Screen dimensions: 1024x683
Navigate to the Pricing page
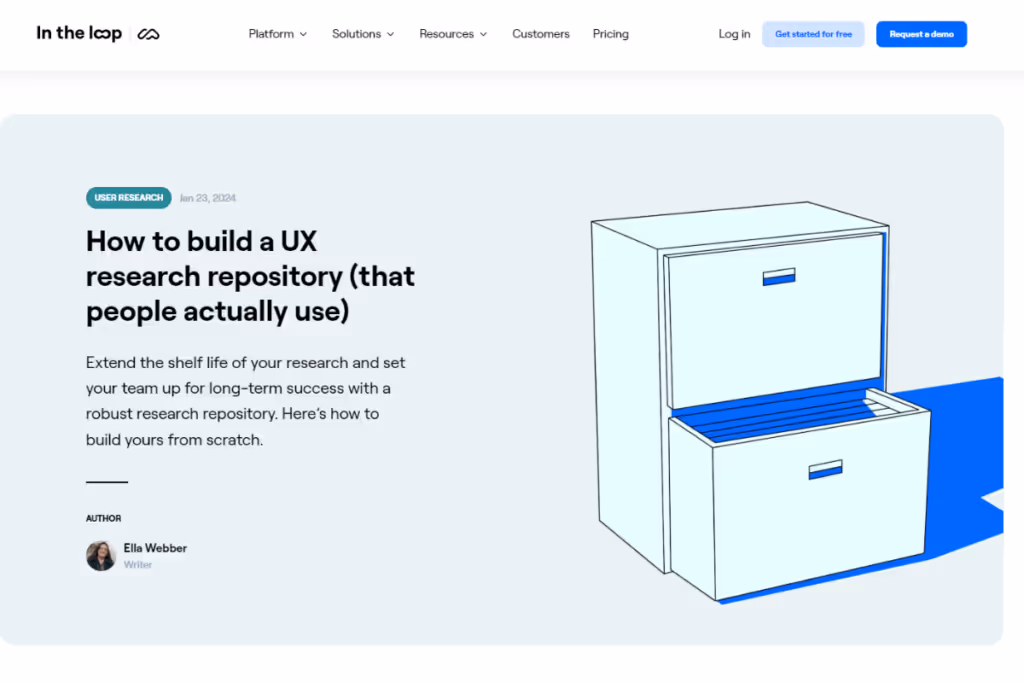610,33
